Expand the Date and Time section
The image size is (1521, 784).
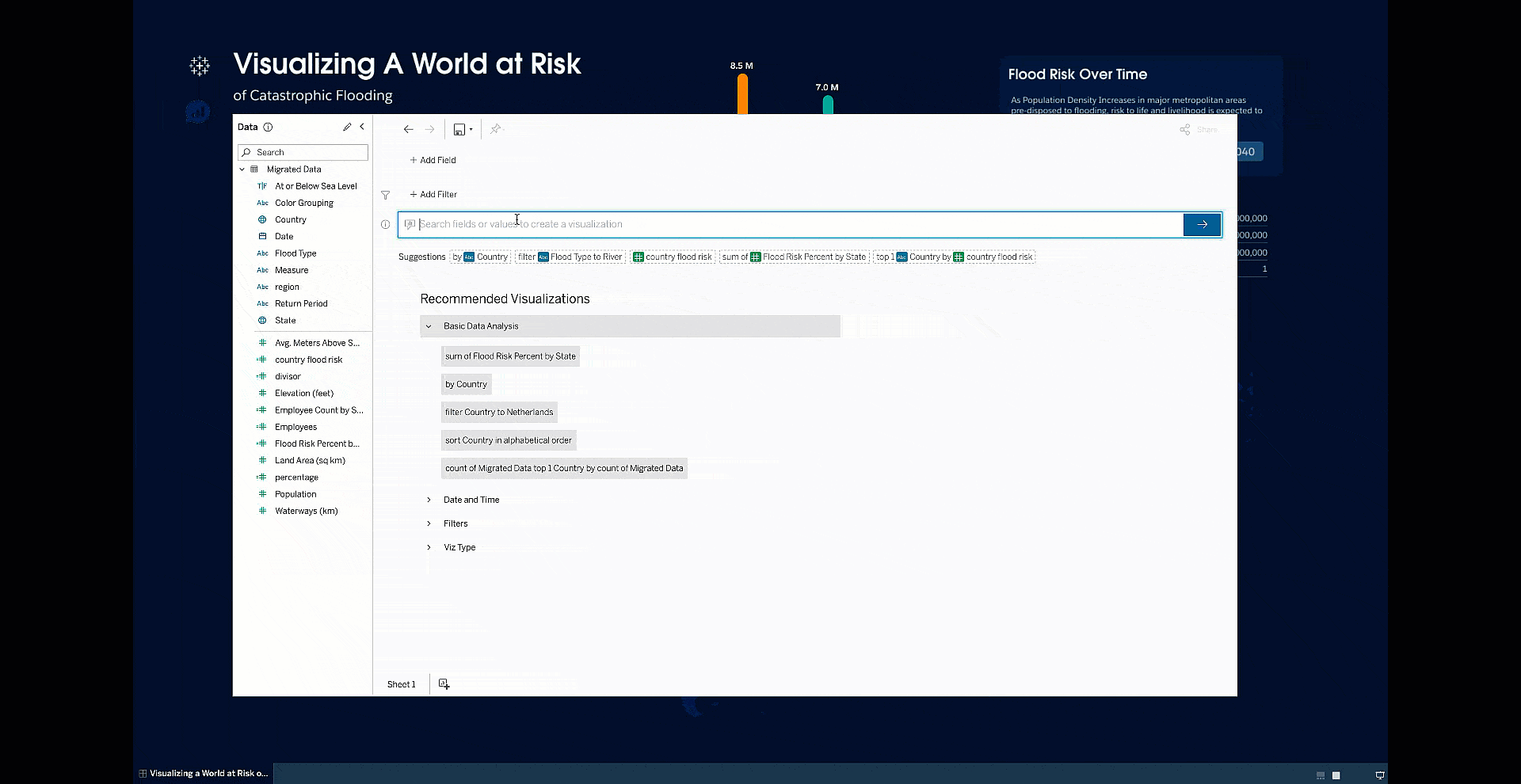coord(429,500)
